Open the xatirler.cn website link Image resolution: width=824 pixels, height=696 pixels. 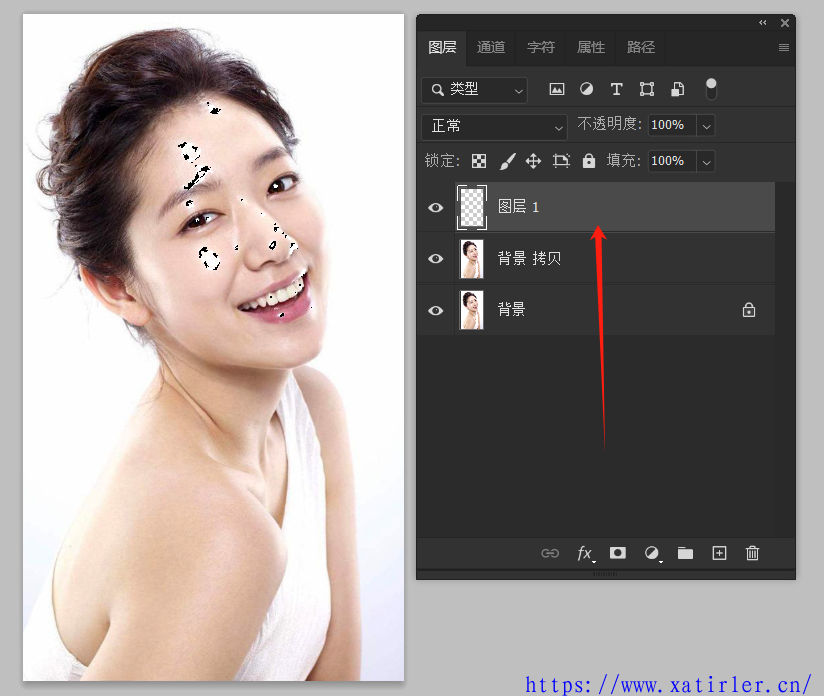[x=668, y=685]
